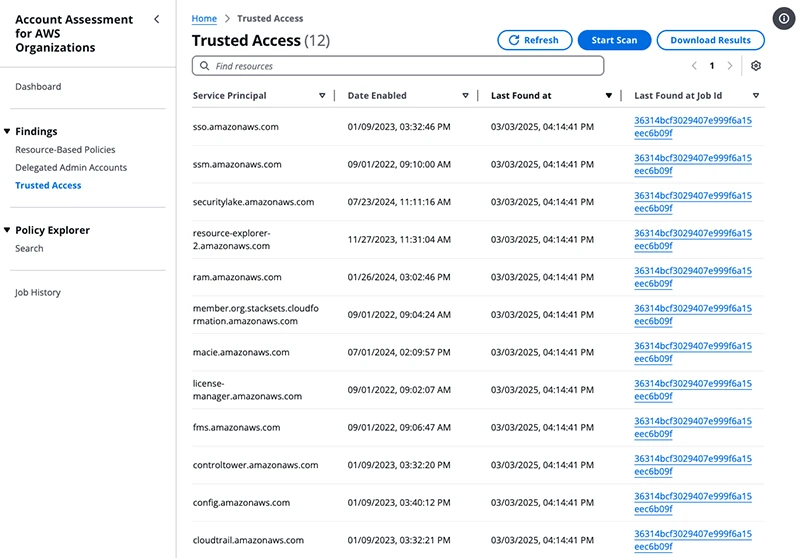This screenshot has width=800, height=558.
Task: Open Job History in sidebar
Action: click(38, 293)
